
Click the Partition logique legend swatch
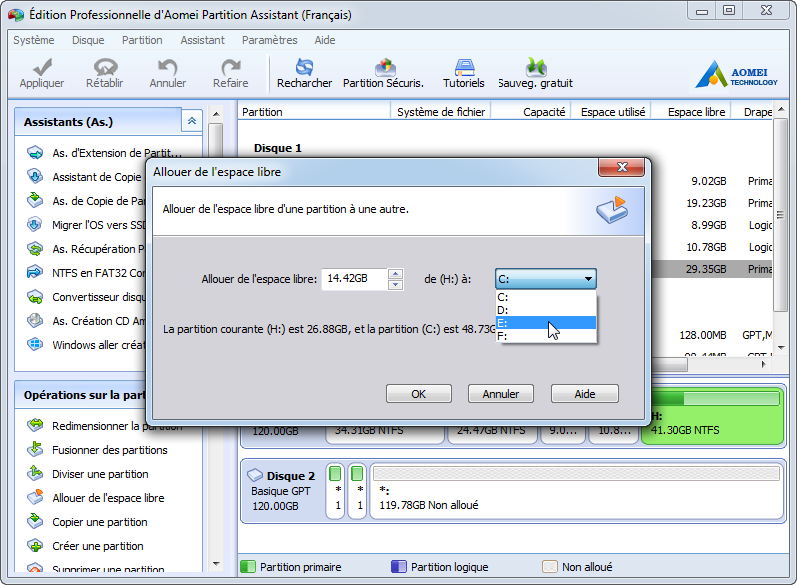tap(398, 566)
